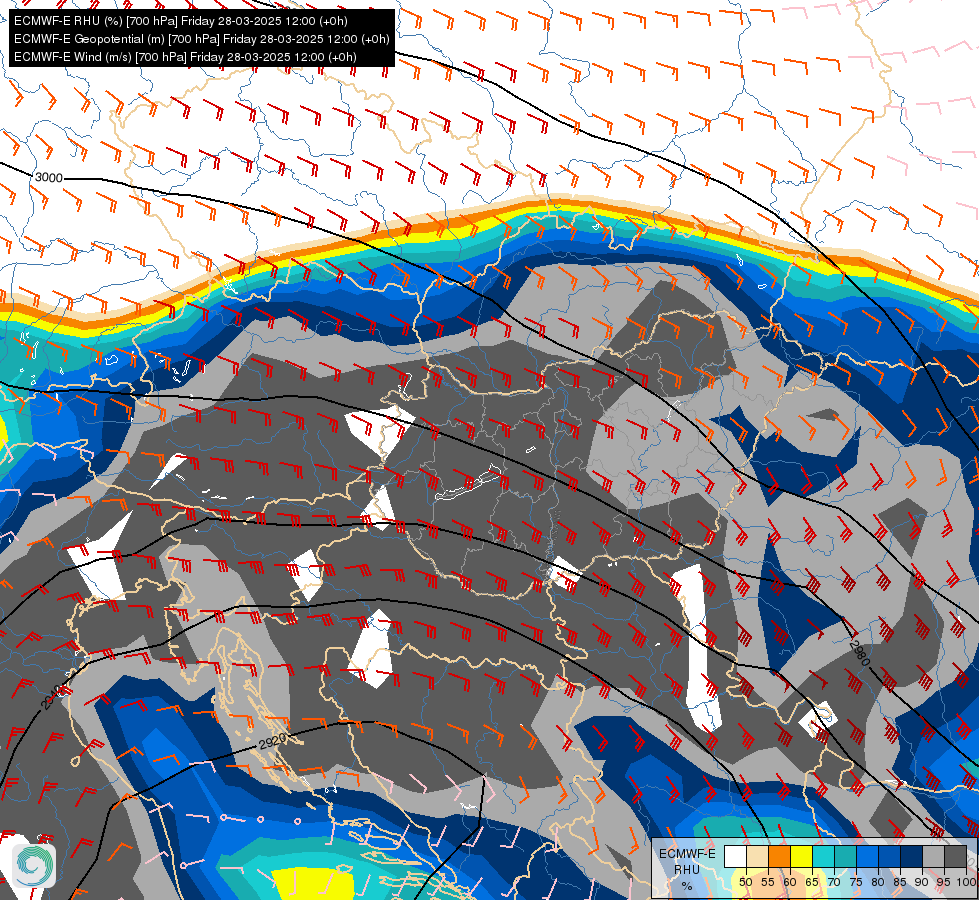Click the legend value 85
979x900 pixels.
pyautogui.click(x=900, y=882)
